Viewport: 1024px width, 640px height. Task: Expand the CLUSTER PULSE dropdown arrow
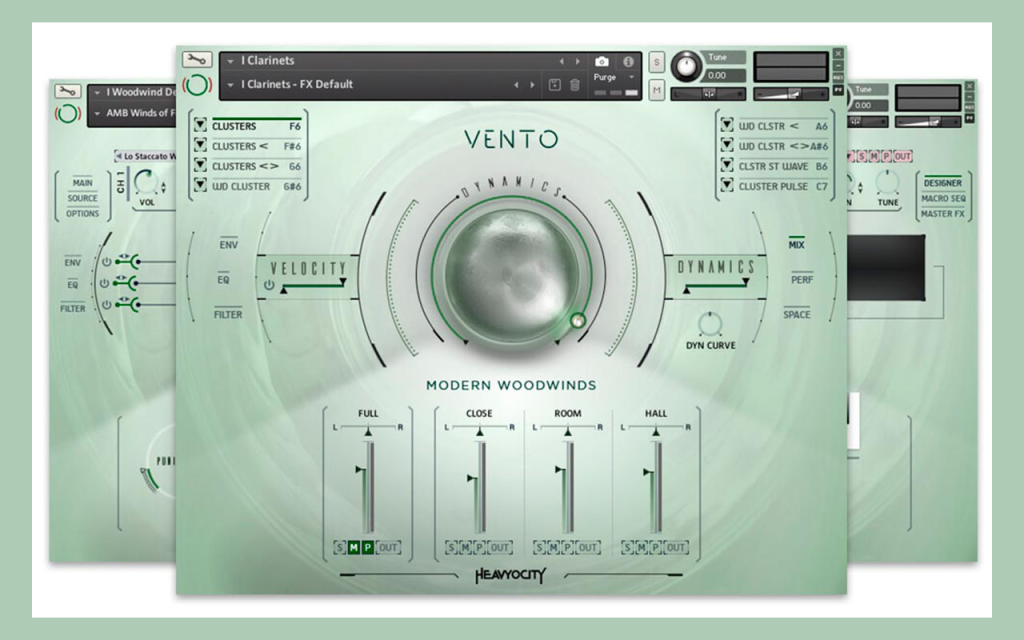[x=727, y=185]
